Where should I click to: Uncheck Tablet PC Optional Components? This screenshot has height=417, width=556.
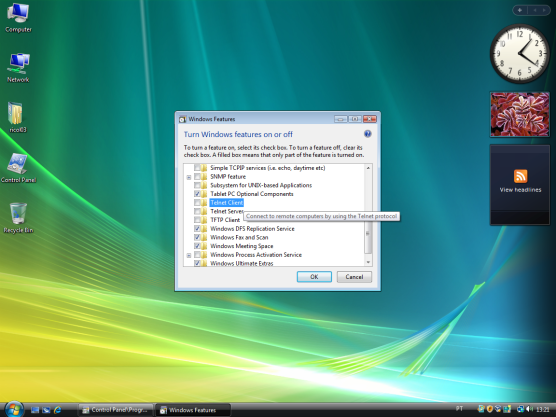[x=197, y=194]
